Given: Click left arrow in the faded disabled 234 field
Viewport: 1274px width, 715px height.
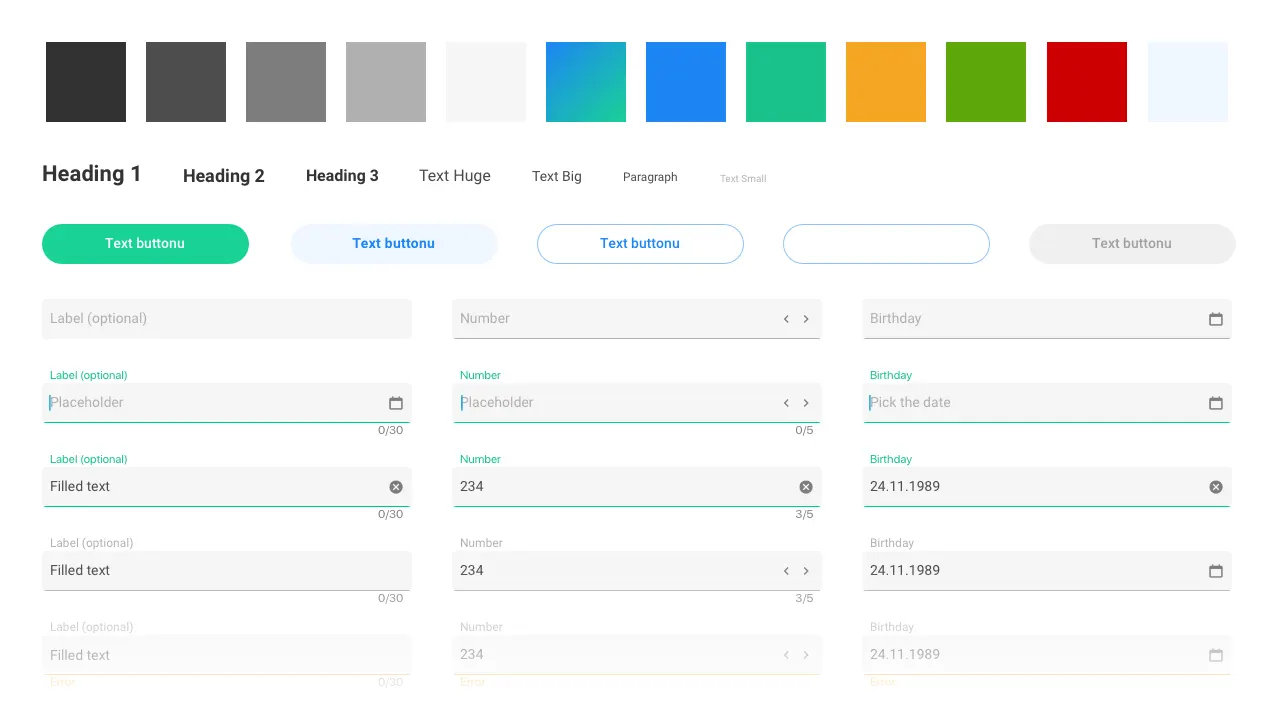Looking at the screenshot, I should coord(786,655).
